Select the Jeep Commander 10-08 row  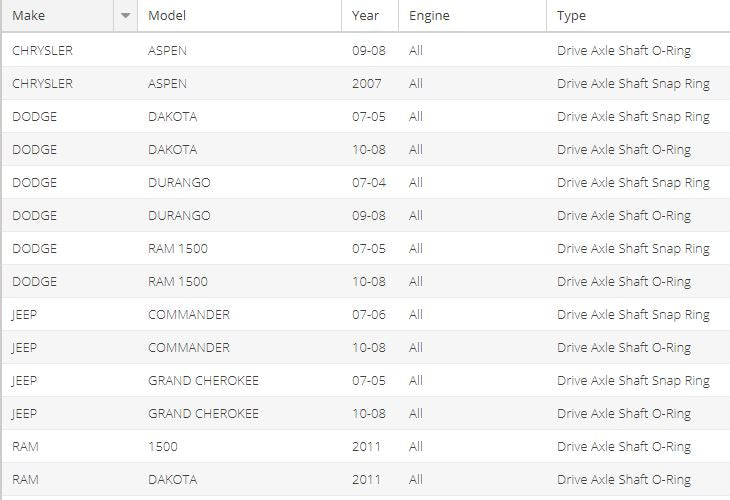point(366,347)
